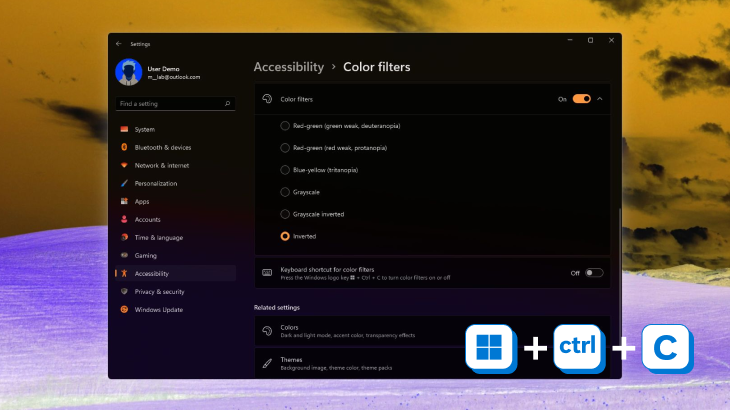
Task: Click User Demo account name
Action: [163, 69]
